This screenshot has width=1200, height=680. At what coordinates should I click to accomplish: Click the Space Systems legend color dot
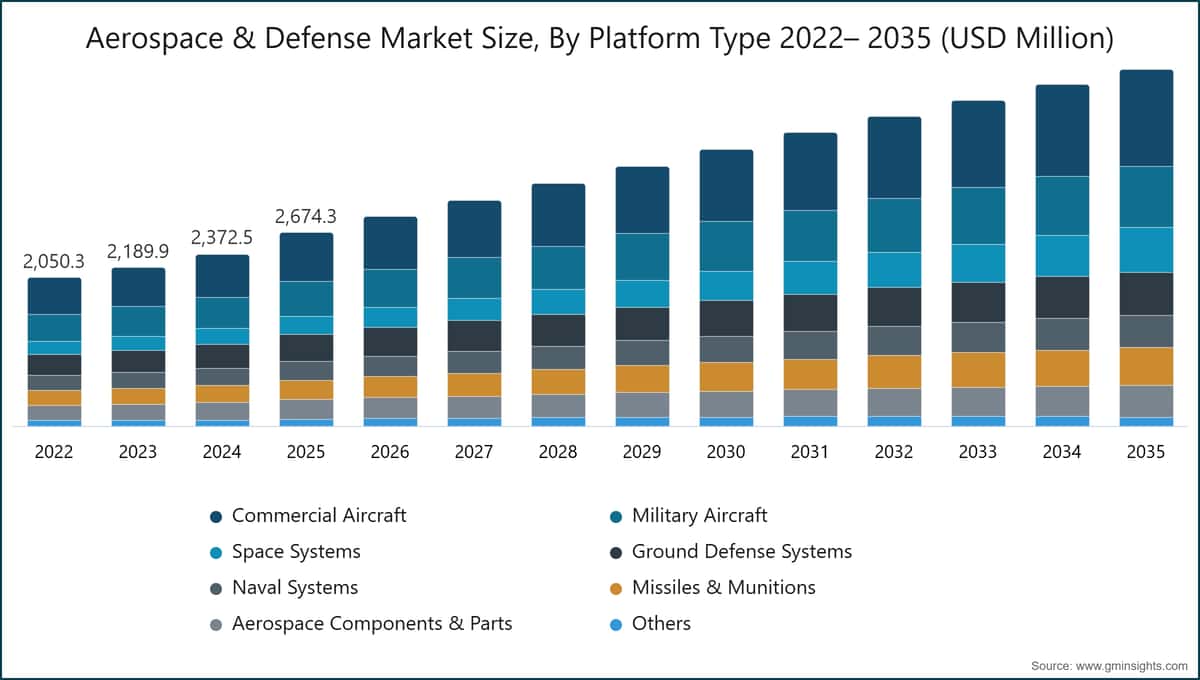pos(216,553)
